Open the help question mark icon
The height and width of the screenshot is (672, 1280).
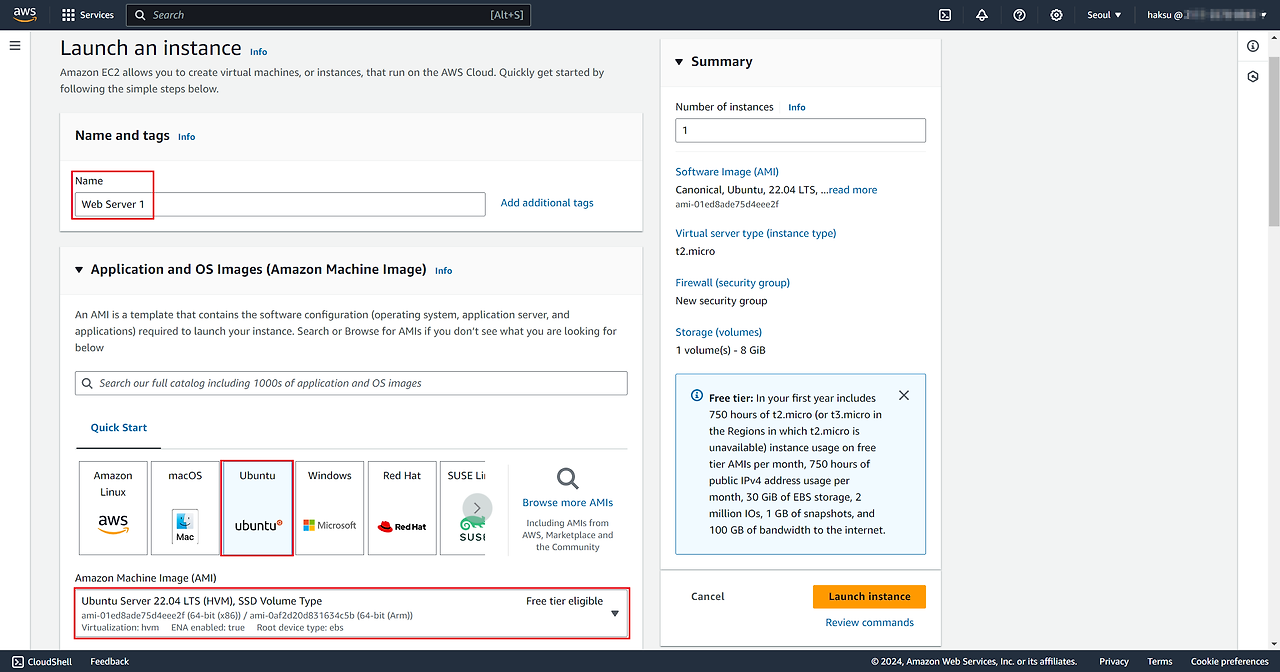(1019, 15)
